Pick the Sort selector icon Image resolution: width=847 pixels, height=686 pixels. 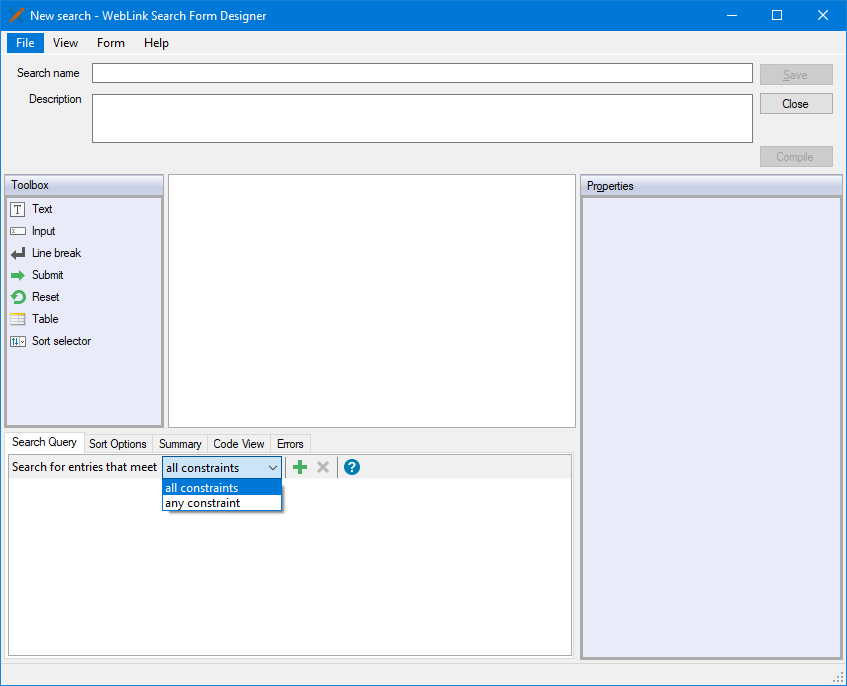coord(18,341)
